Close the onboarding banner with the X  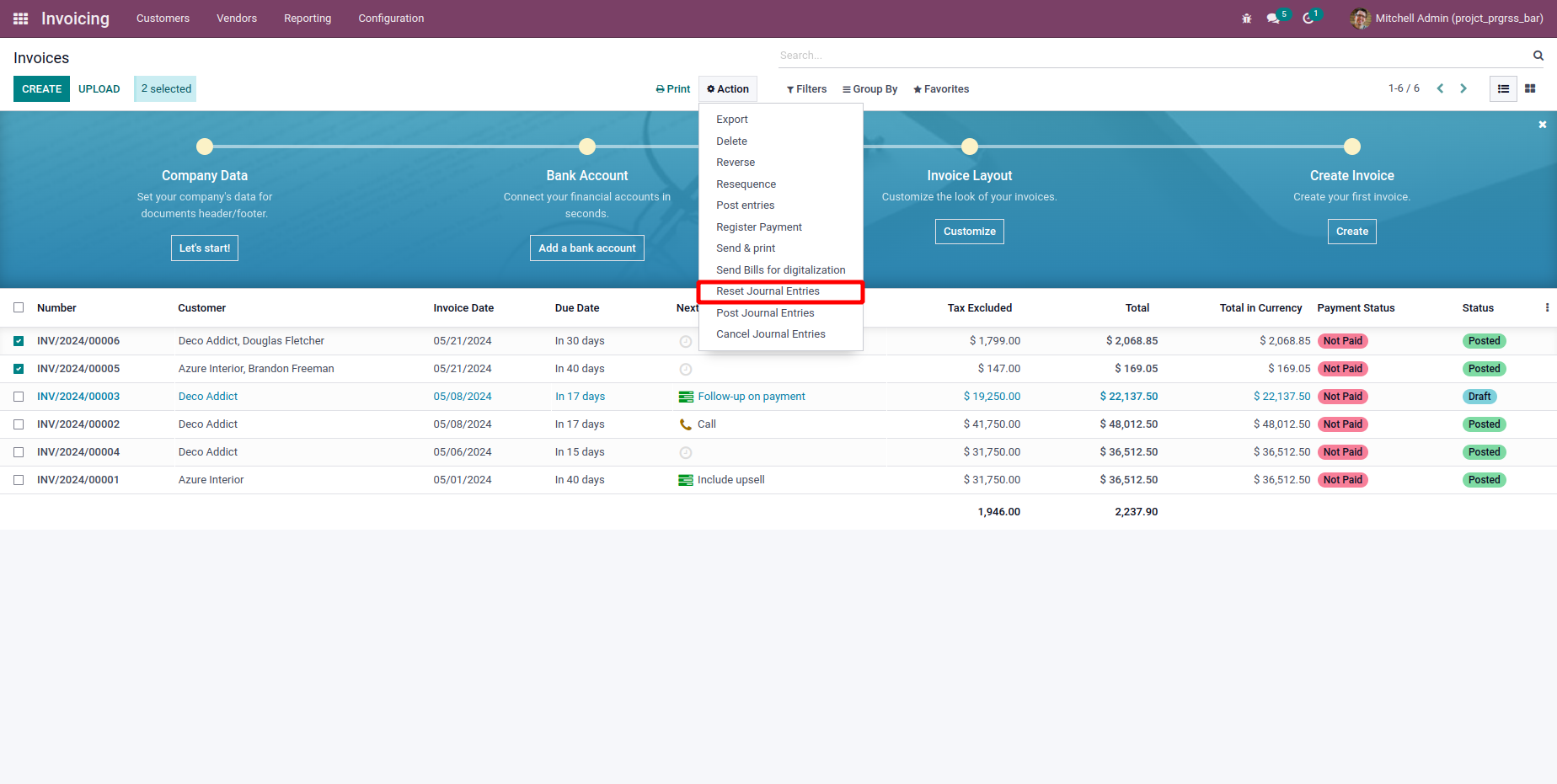[x=1543, y=125]
